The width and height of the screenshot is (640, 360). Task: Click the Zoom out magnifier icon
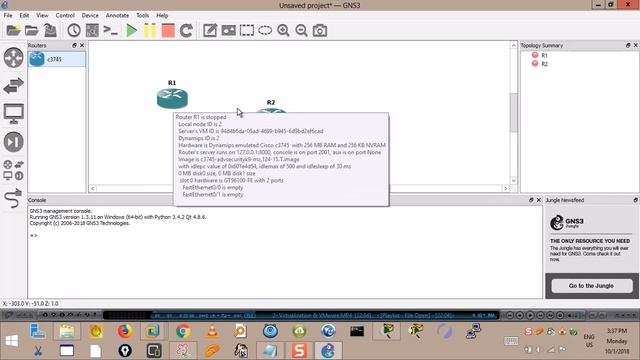tap(301, 30)
